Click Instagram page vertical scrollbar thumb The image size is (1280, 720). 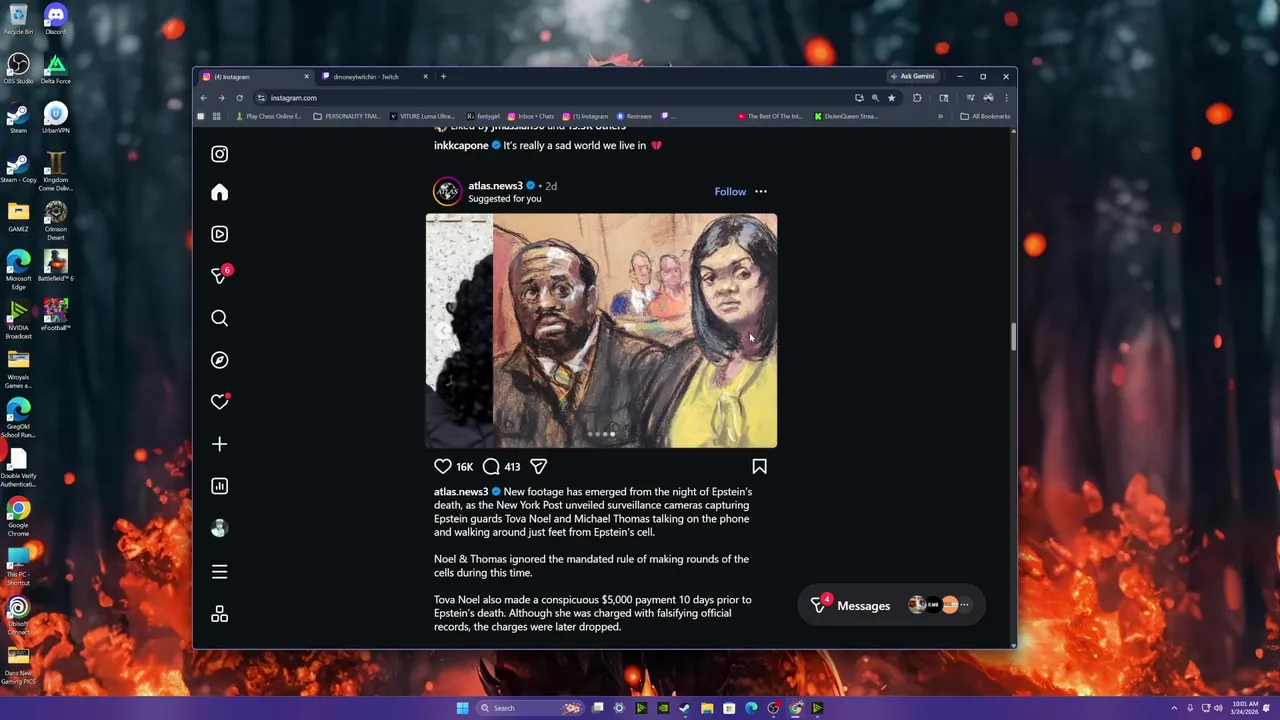tap(1013, 337)
